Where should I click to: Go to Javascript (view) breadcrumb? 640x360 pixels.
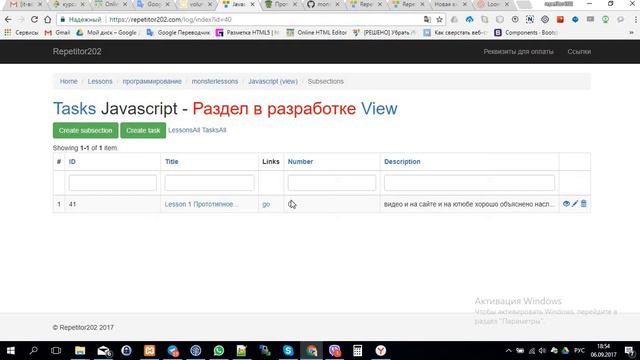pyautogui.click(x=273, y=81)
